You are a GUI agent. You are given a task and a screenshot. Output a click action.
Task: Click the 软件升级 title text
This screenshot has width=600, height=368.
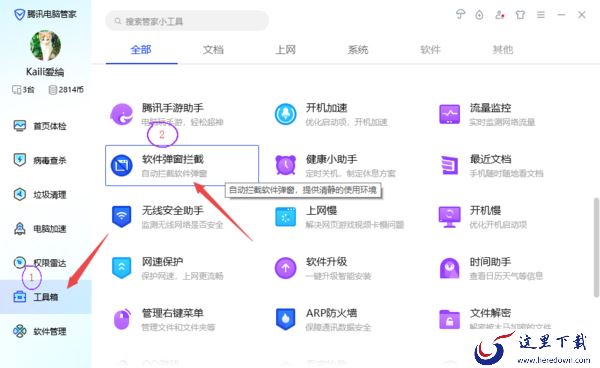[x=326, y=262]
